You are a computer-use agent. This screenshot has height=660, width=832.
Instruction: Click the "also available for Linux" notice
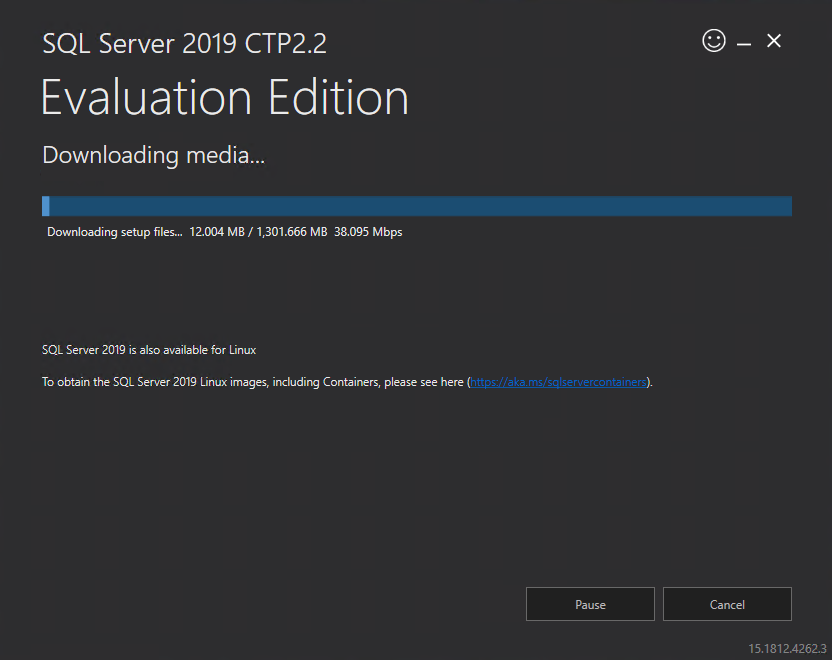point(149,350)
